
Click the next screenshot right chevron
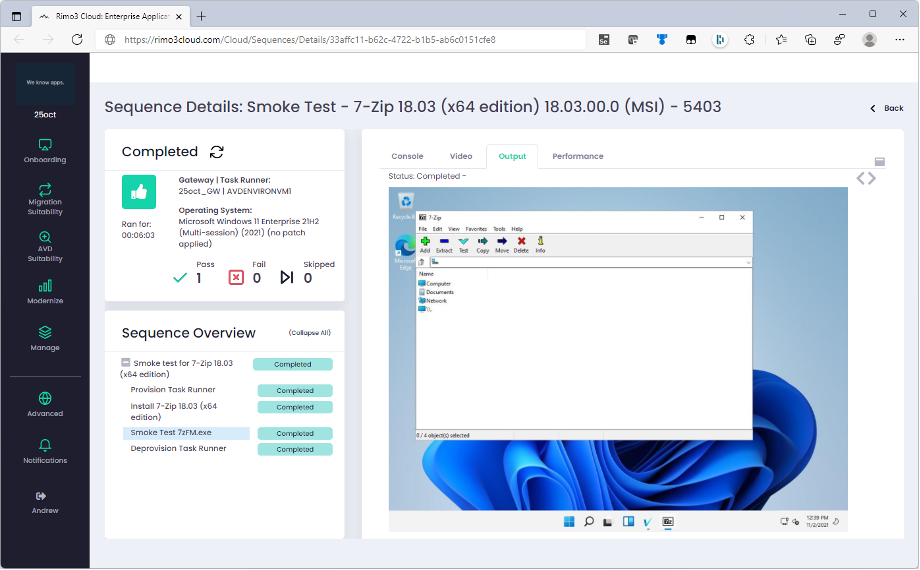pyautogui.click(x=872, y=178)
